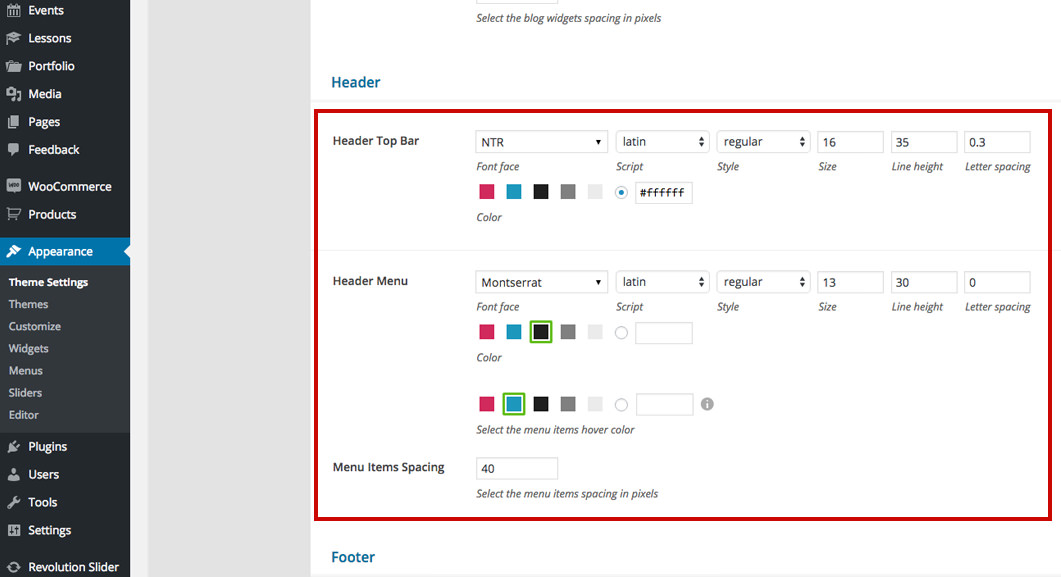Click the Events calendar icon in sidebar
The height and width of the screenshot is (577, 1061).
(x=14, y=10)
